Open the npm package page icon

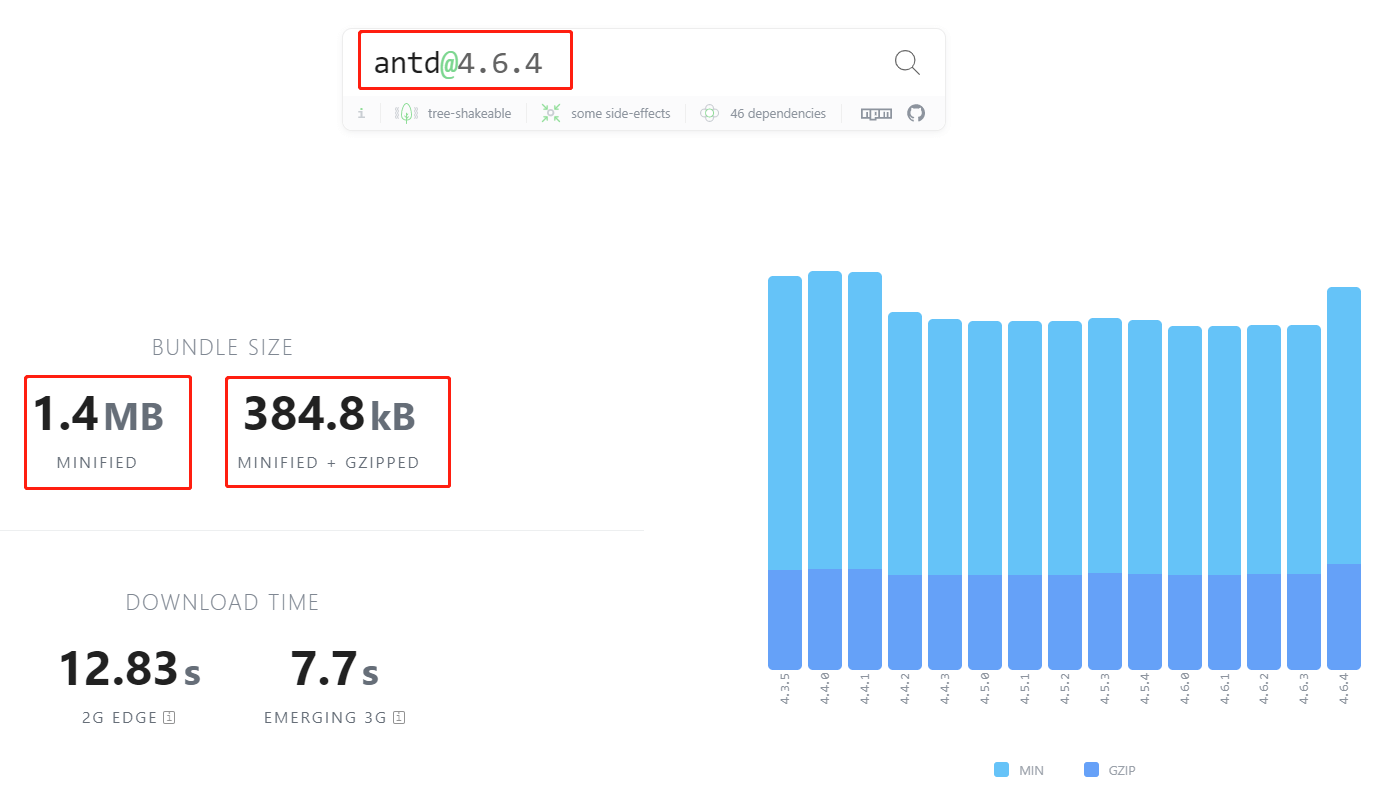point(876,114)
